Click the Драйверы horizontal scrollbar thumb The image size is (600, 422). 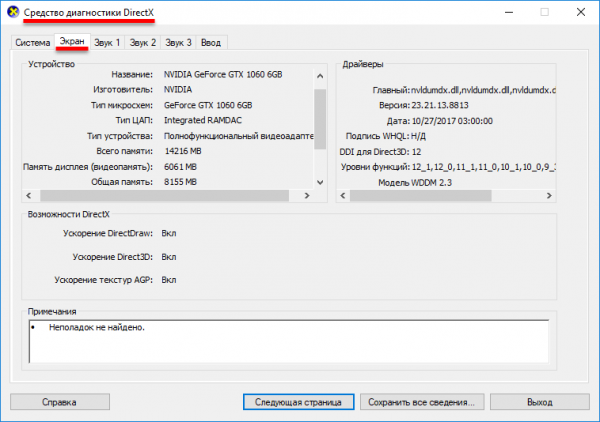point(421,196)
